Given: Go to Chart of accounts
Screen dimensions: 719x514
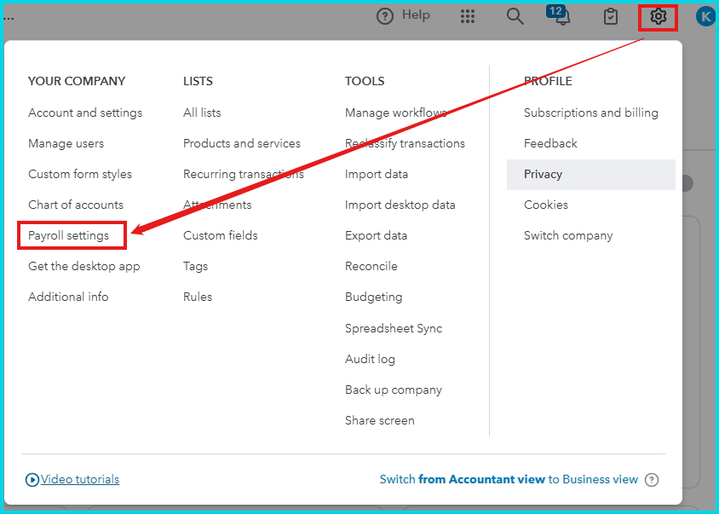Looking at the screenshot, I should click(76, 205).
